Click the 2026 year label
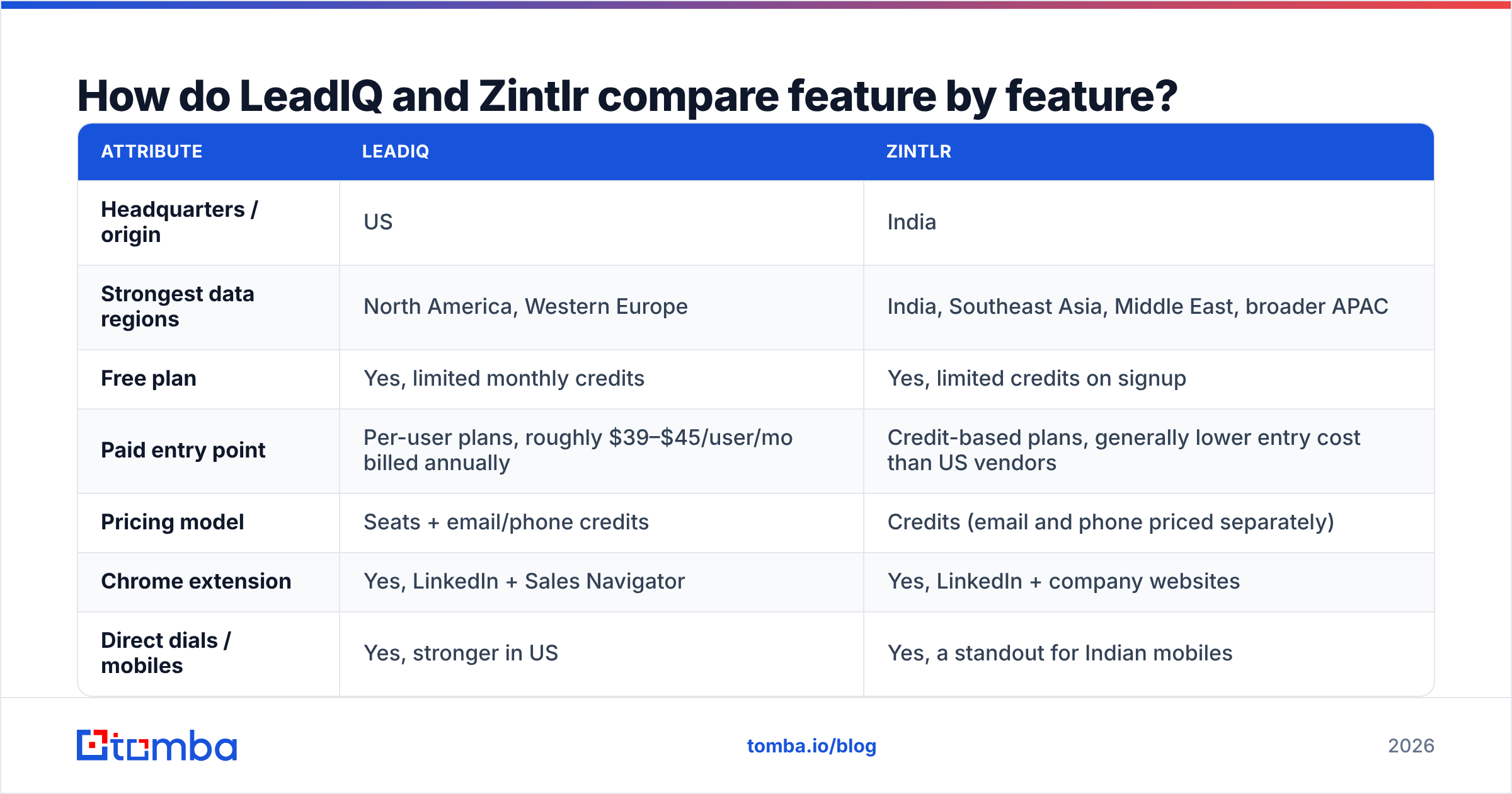1512x794 pixels. [x=1411, y=746]
